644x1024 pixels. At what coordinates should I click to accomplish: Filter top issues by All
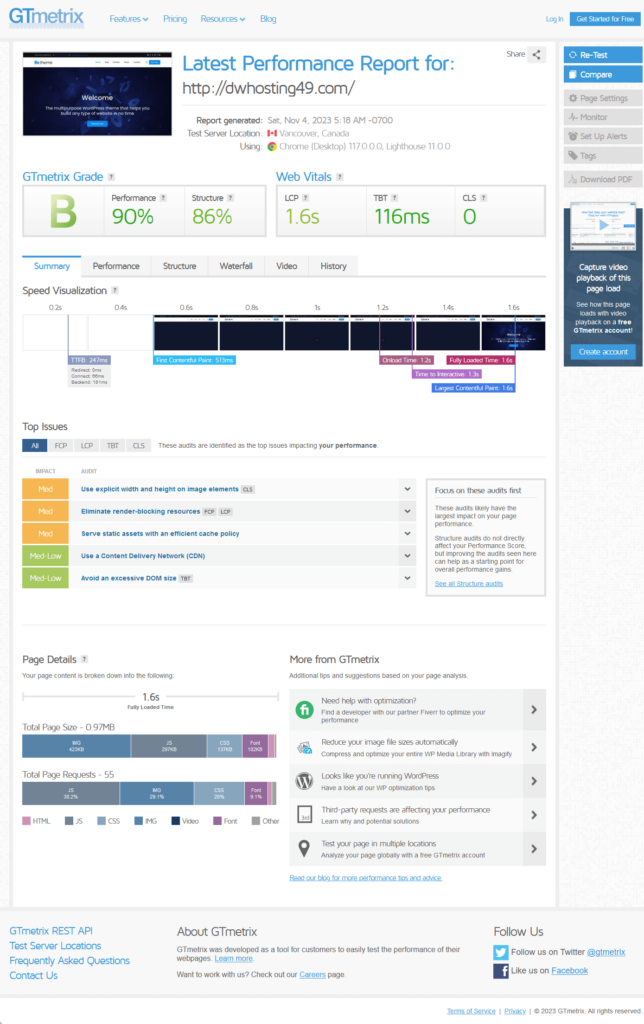(35, 445)
